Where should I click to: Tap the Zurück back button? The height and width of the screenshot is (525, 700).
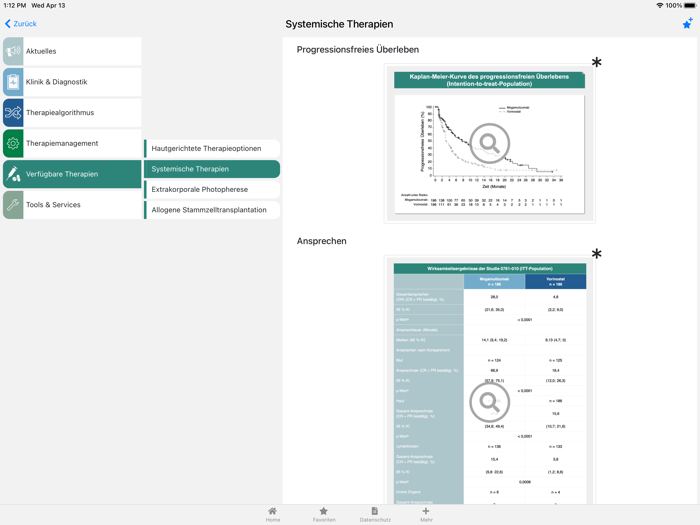[x=21, y=24]
